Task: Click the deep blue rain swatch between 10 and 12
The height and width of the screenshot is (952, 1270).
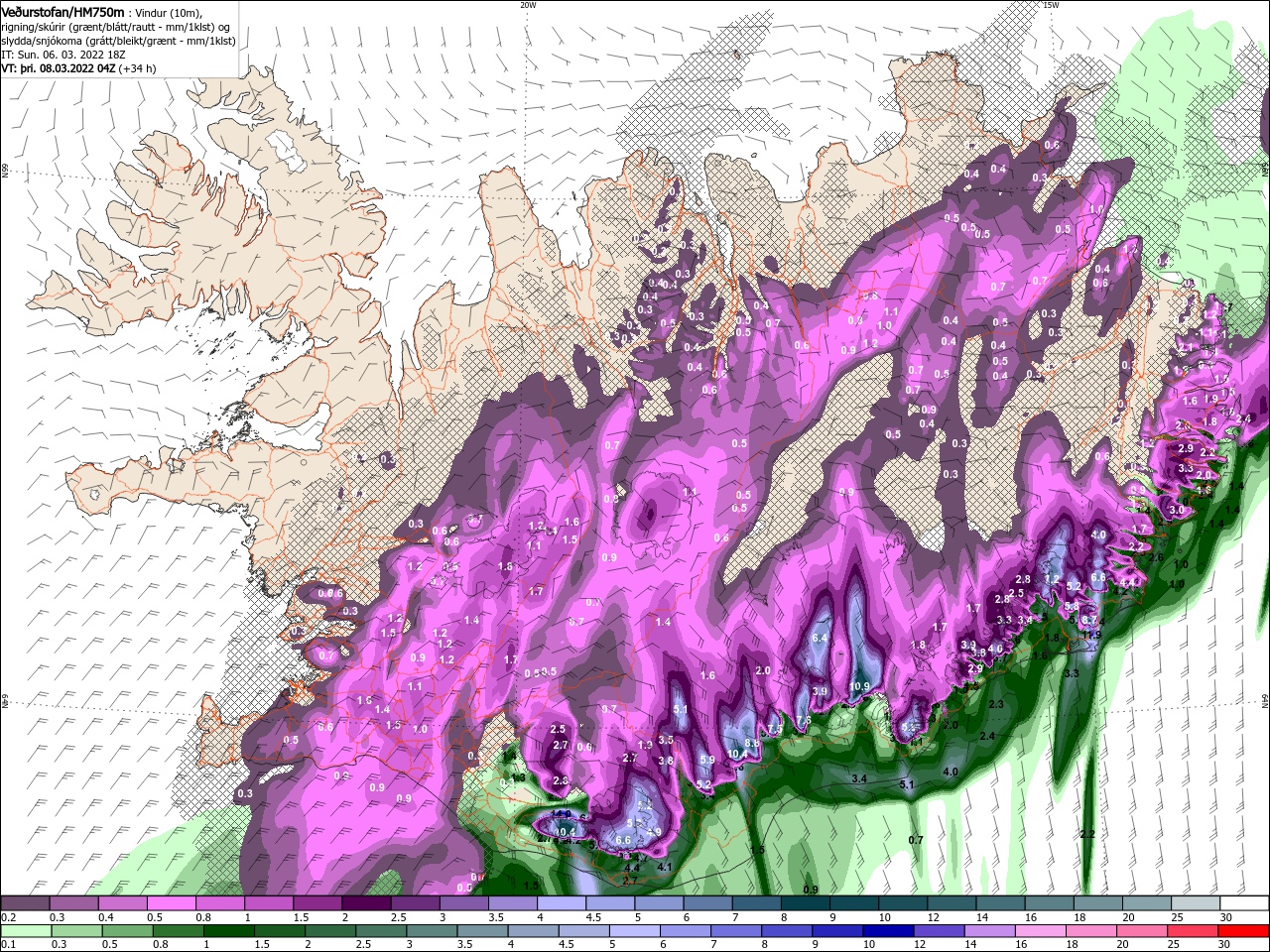Action: 888,931
